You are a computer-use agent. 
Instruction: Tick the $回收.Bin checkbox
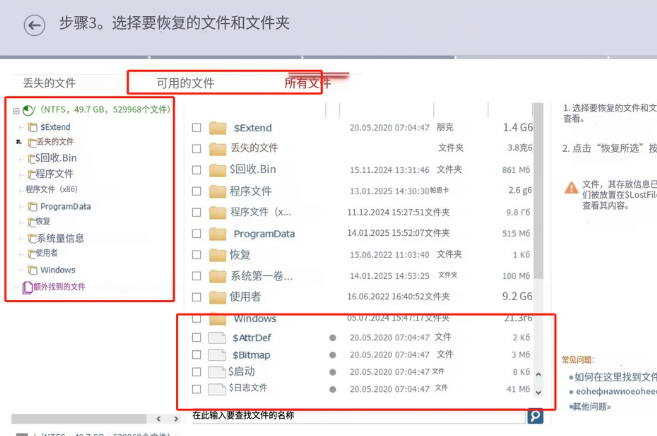pos(197,170)
